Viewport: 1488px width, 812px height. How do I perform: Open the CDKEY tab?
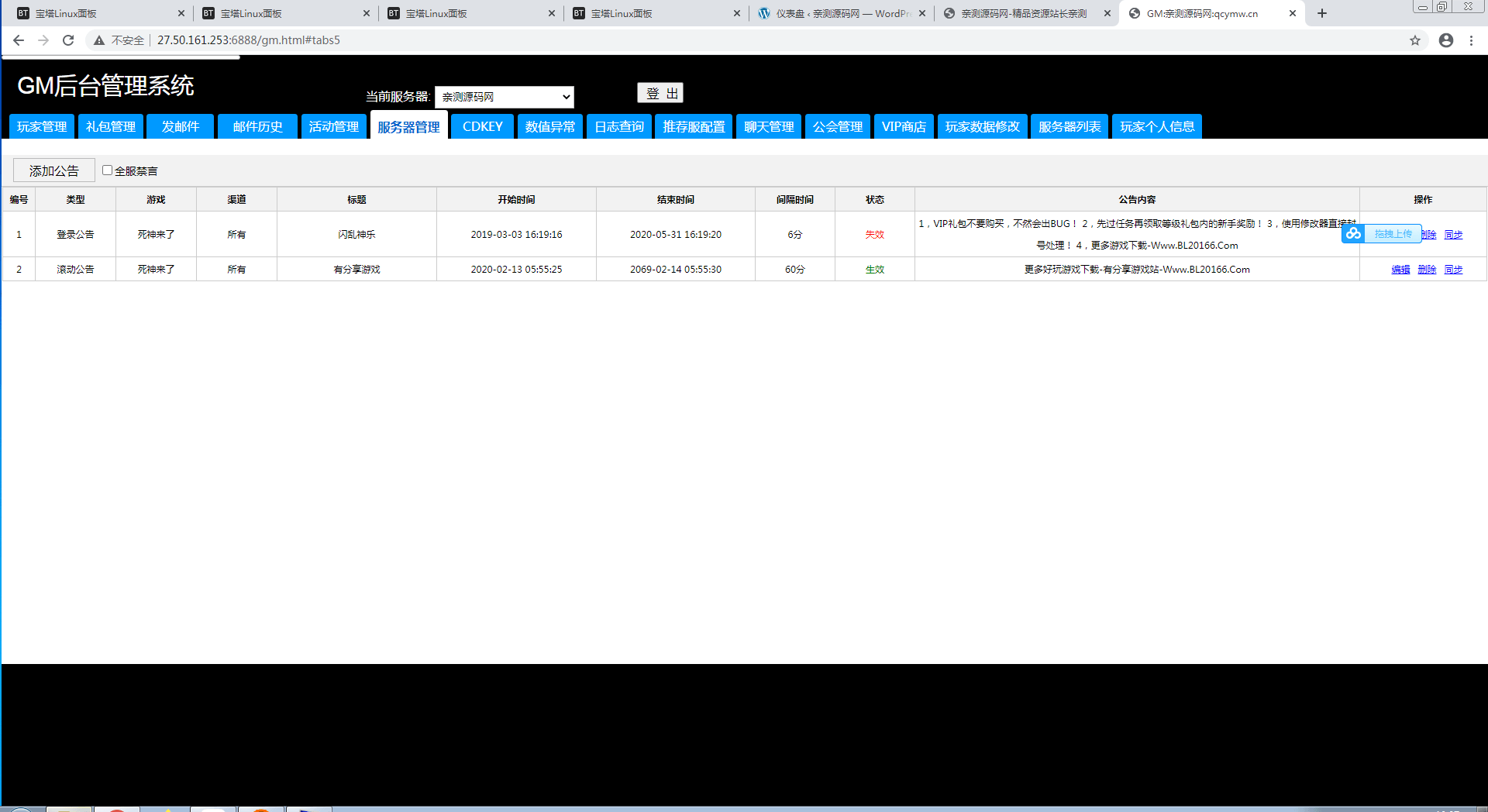coord(483,126)
